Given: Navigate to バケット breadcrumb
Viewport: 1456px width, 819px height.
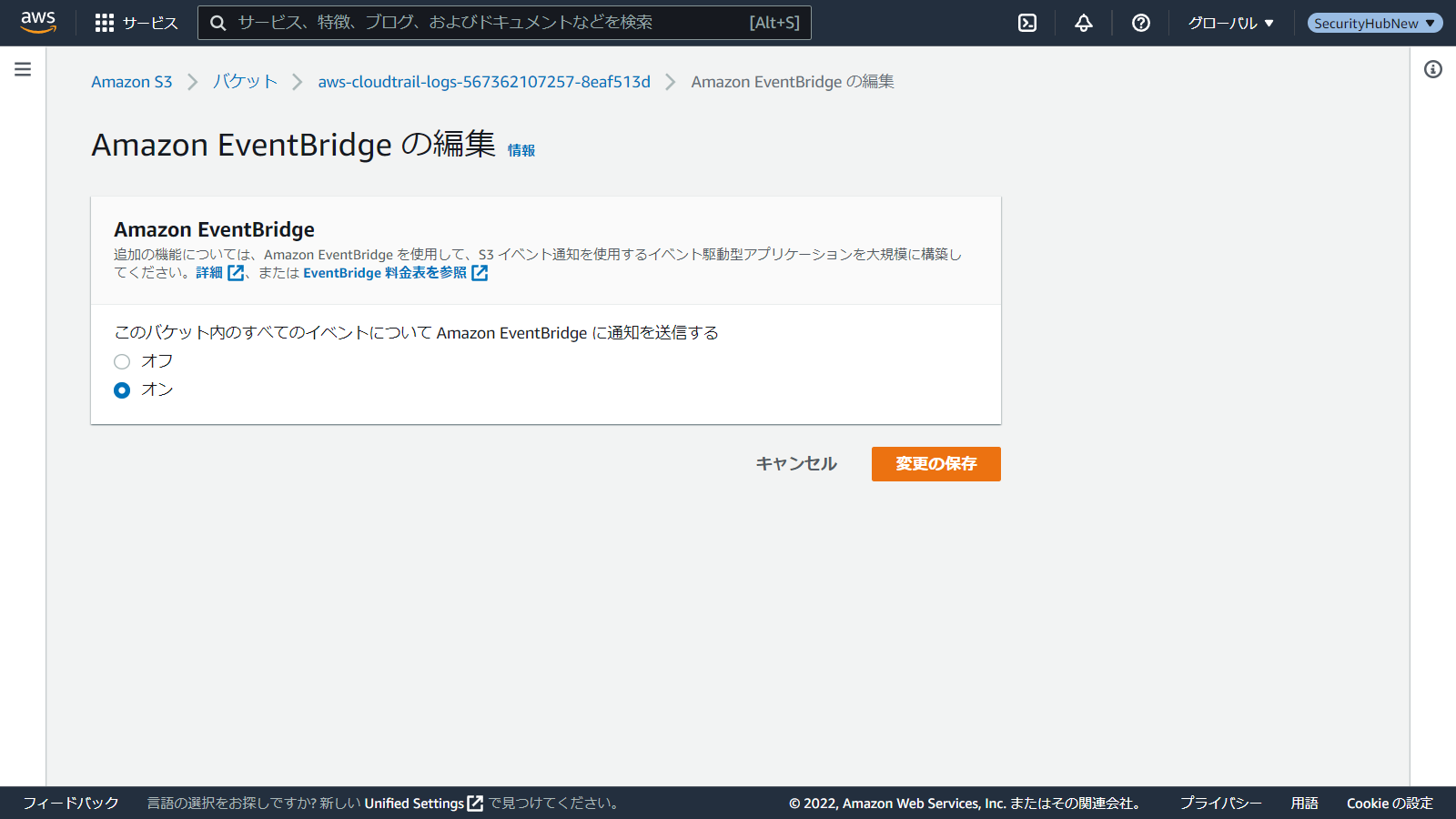Looking at the screenshot, I should (245, 82).
